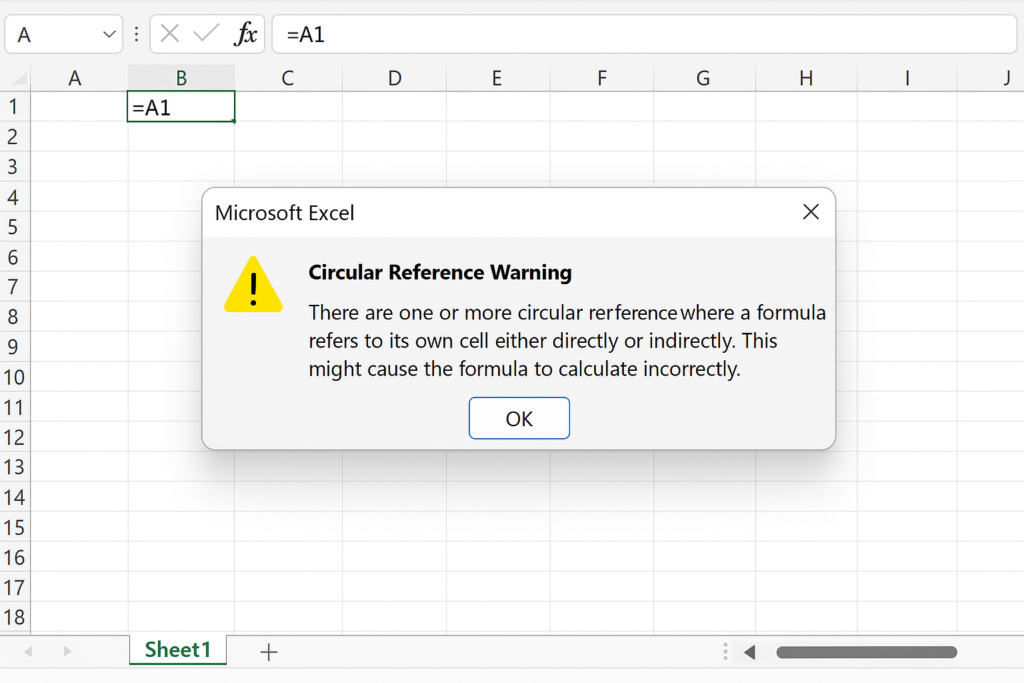Viewport: 1024px width, 683px height.
Task: Click the yellow warning triangle icon
Action: tap(254, 285)
